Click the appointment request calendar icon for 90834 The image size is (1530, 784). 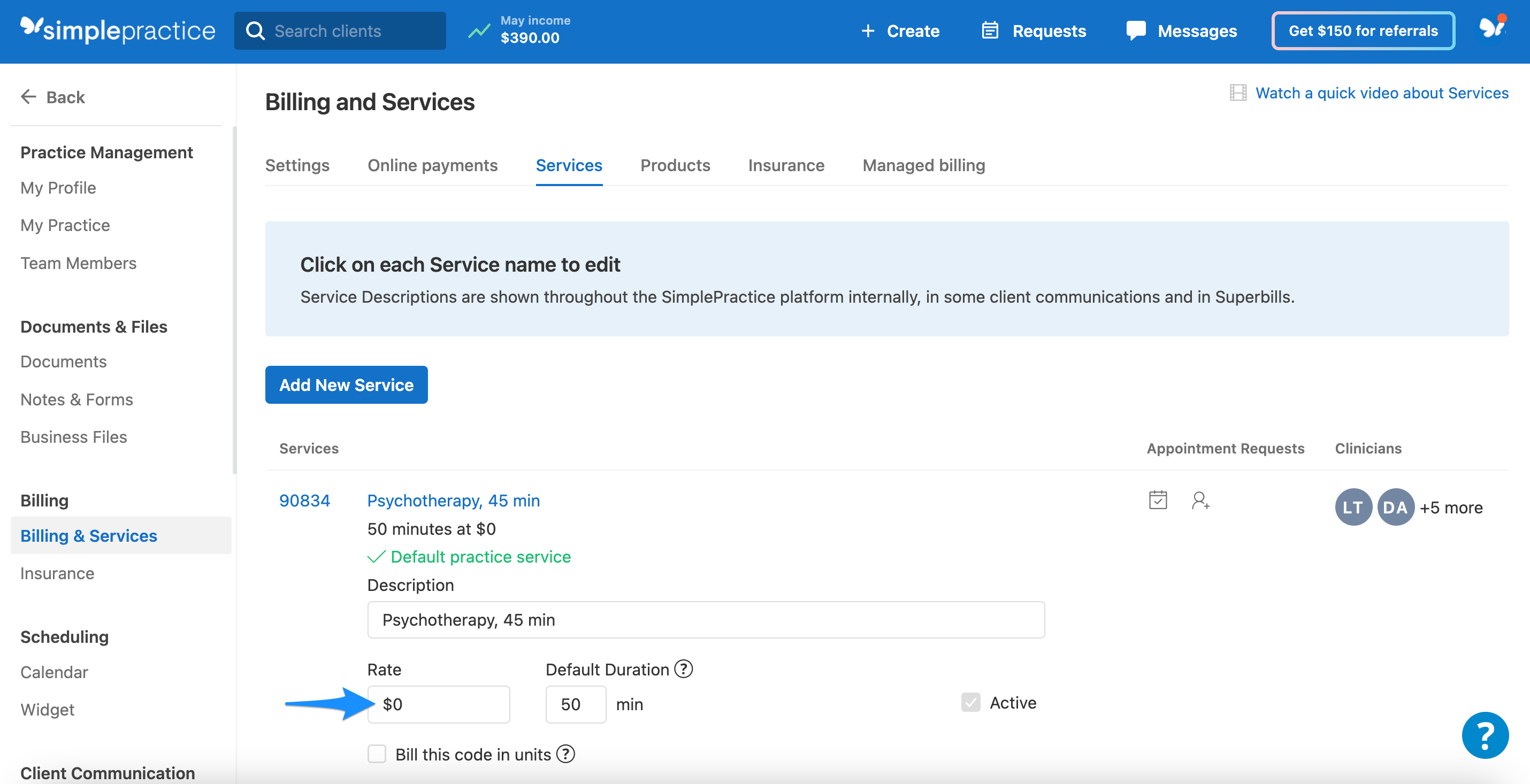click(1158, 501)
